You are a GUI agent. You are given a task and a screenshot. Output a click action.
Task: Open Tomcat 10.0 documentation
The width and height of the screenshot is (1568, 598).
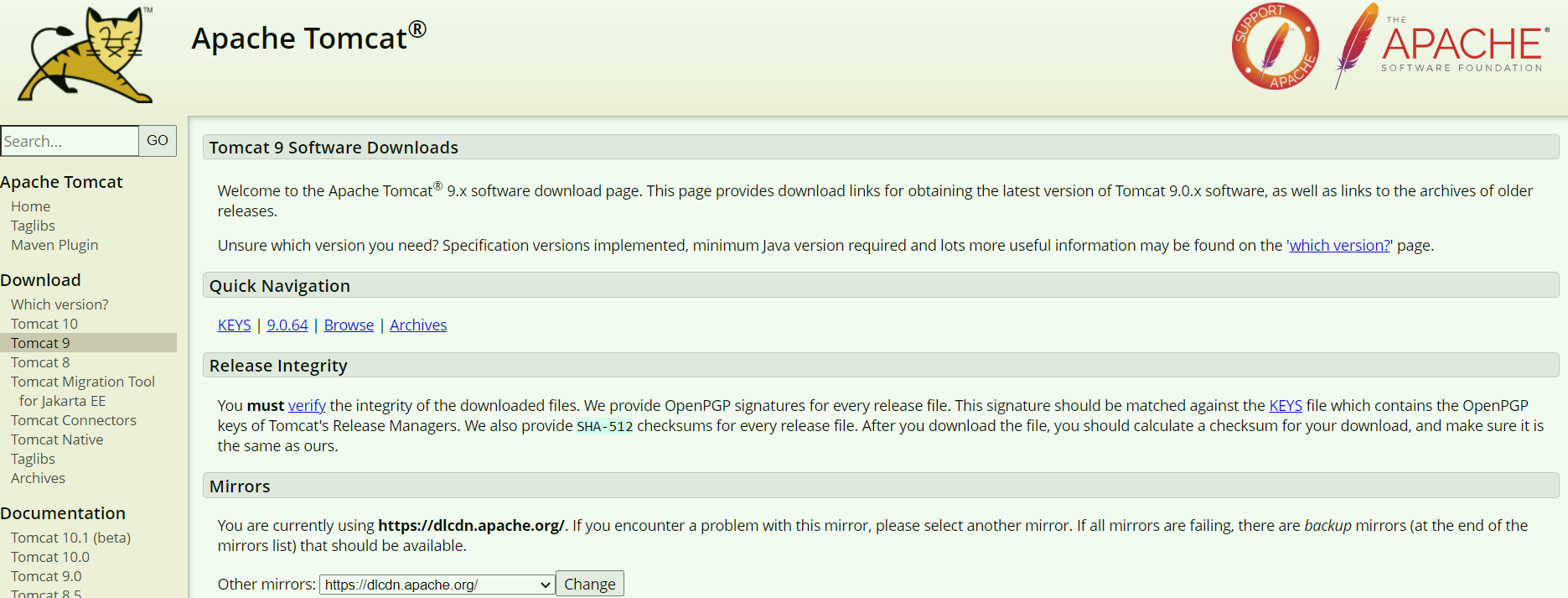[50, 557]
